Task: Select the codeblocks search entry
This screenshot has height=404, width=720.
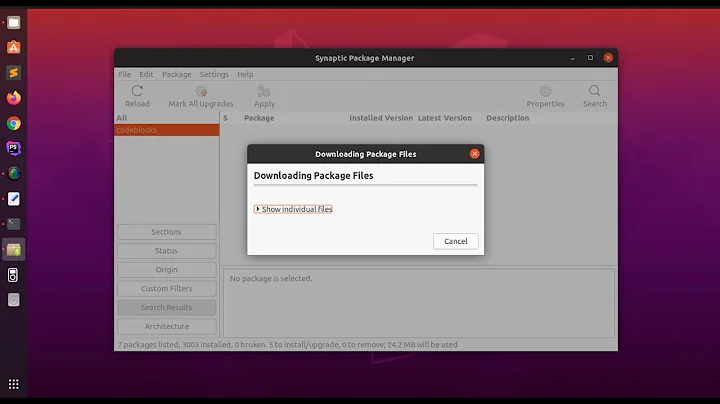Action: tap(167, 130)
